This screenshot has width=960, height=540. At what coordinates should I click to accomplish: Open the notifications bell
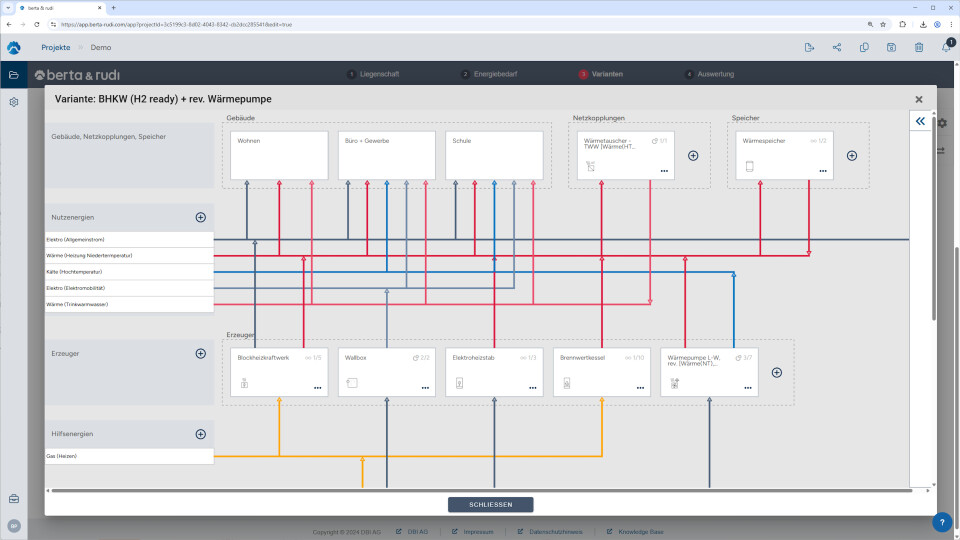pos(945,47)
